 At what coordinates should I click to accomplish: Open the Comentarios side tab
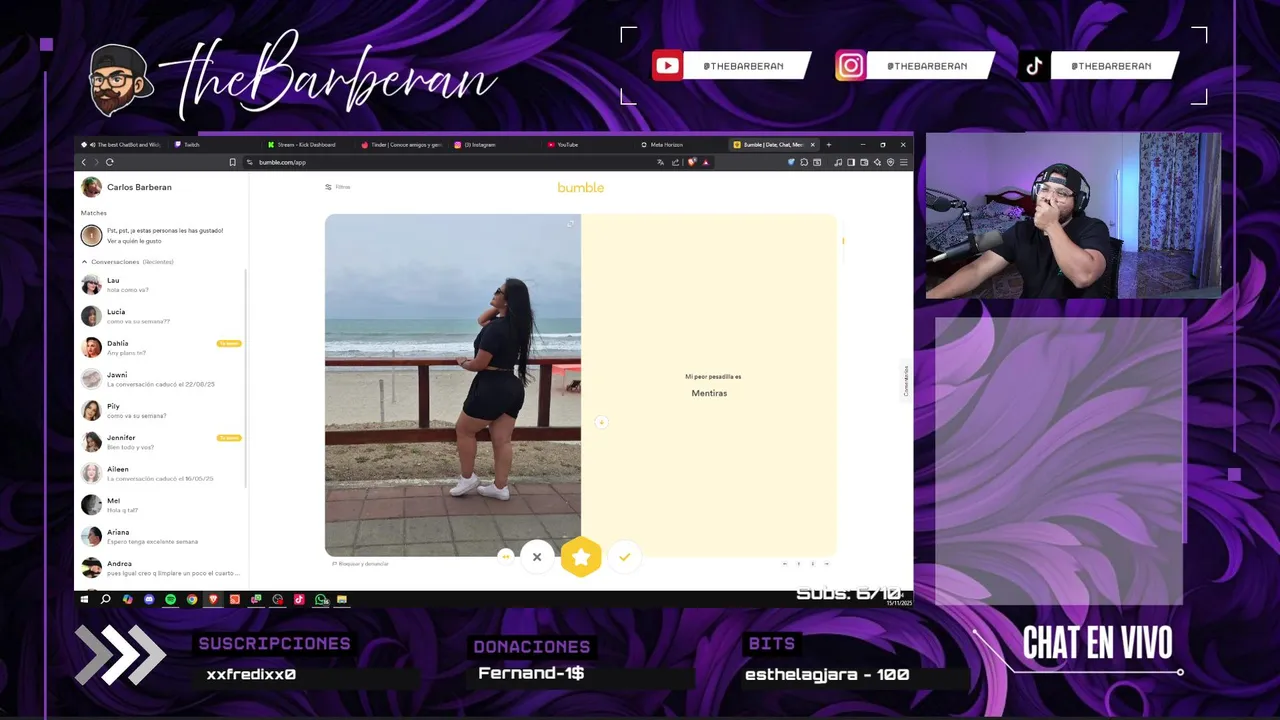pyautogui.click(x=906, y=381)
